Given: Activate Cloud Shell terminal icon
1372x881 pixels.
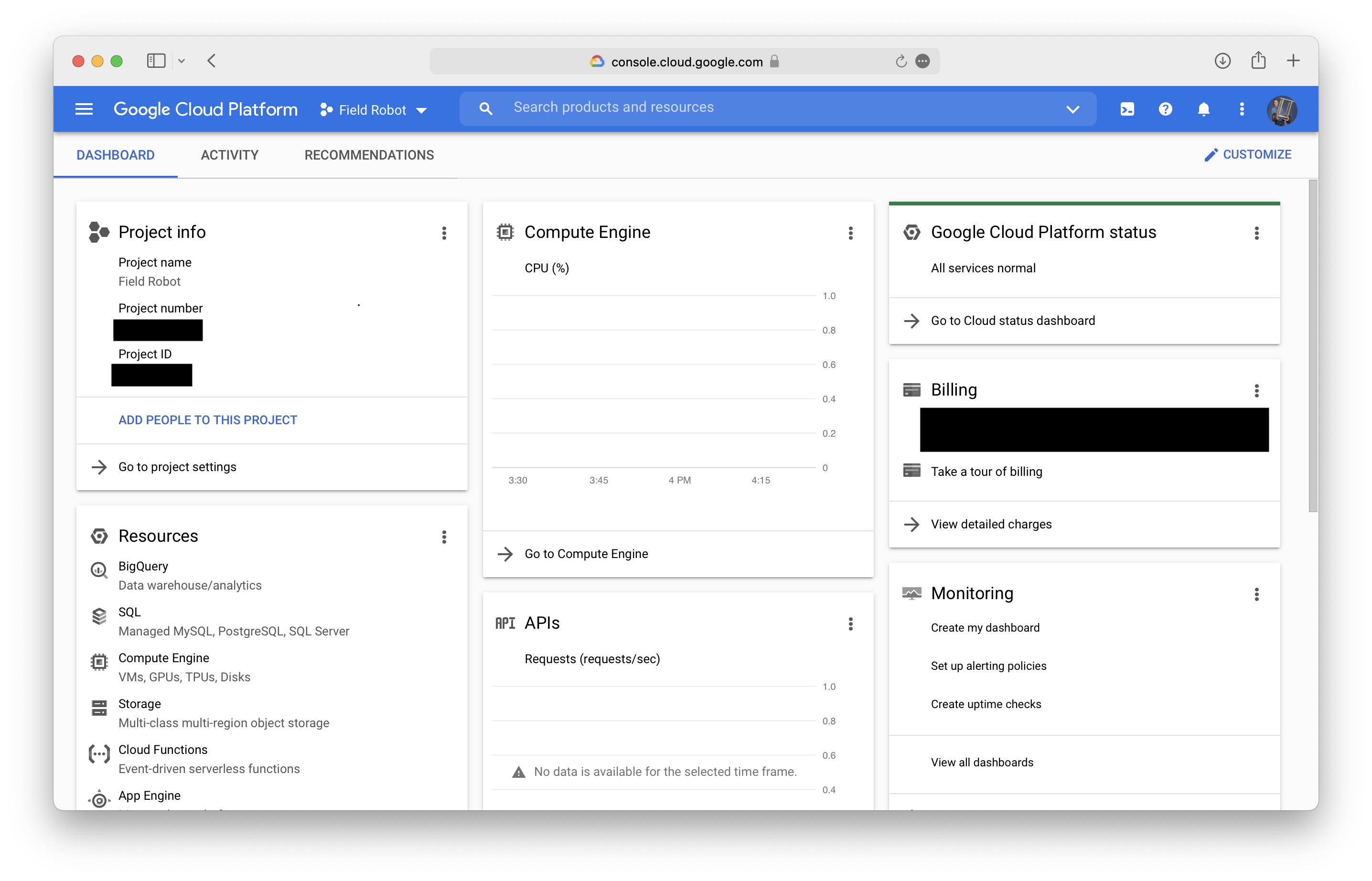Looking at the screenshot, I should [1127, 109].
